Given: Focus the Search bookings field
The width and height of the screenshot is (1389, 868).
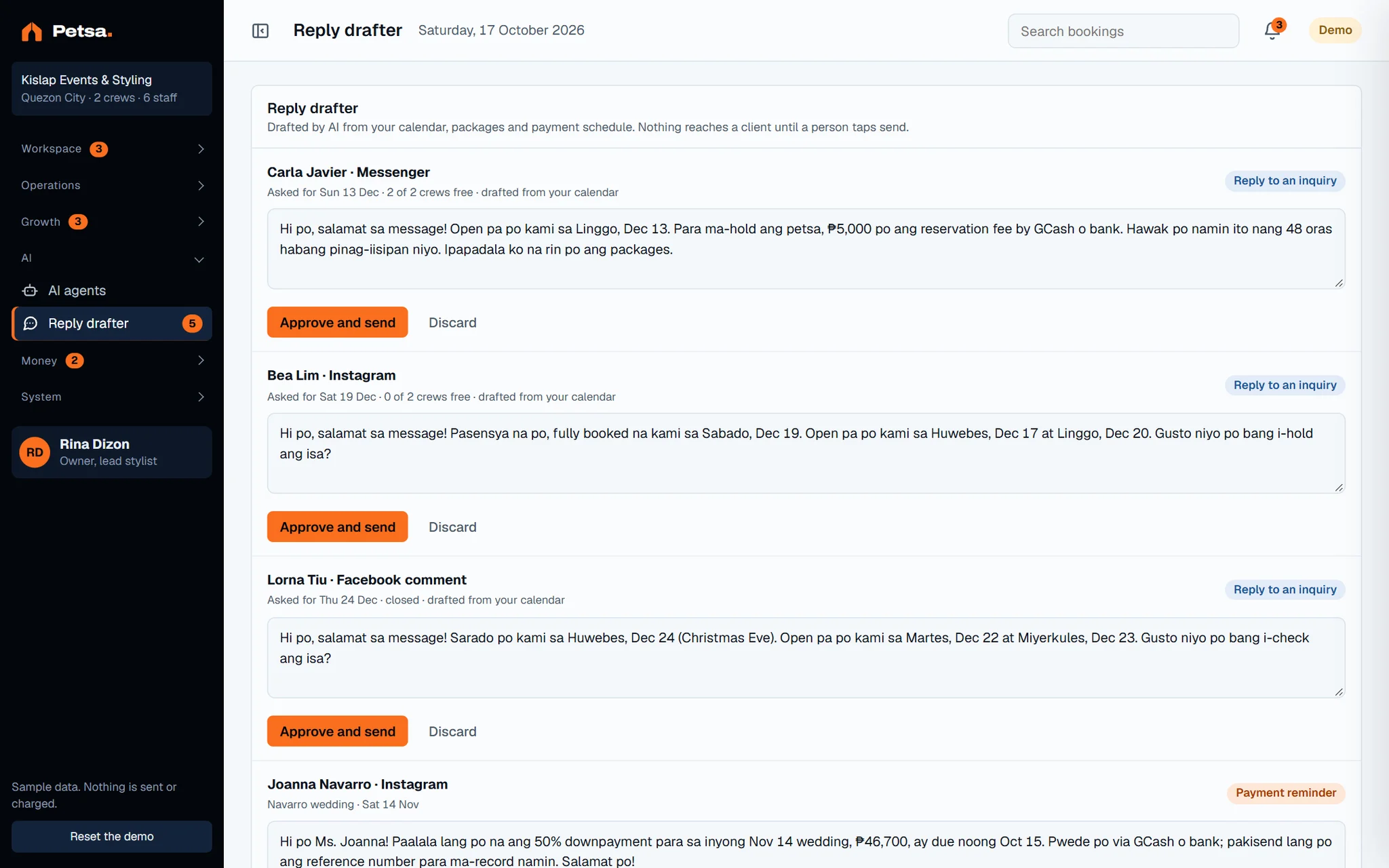Looking at the screenshot, I should pyautogui.click(x=1123, y=31).
